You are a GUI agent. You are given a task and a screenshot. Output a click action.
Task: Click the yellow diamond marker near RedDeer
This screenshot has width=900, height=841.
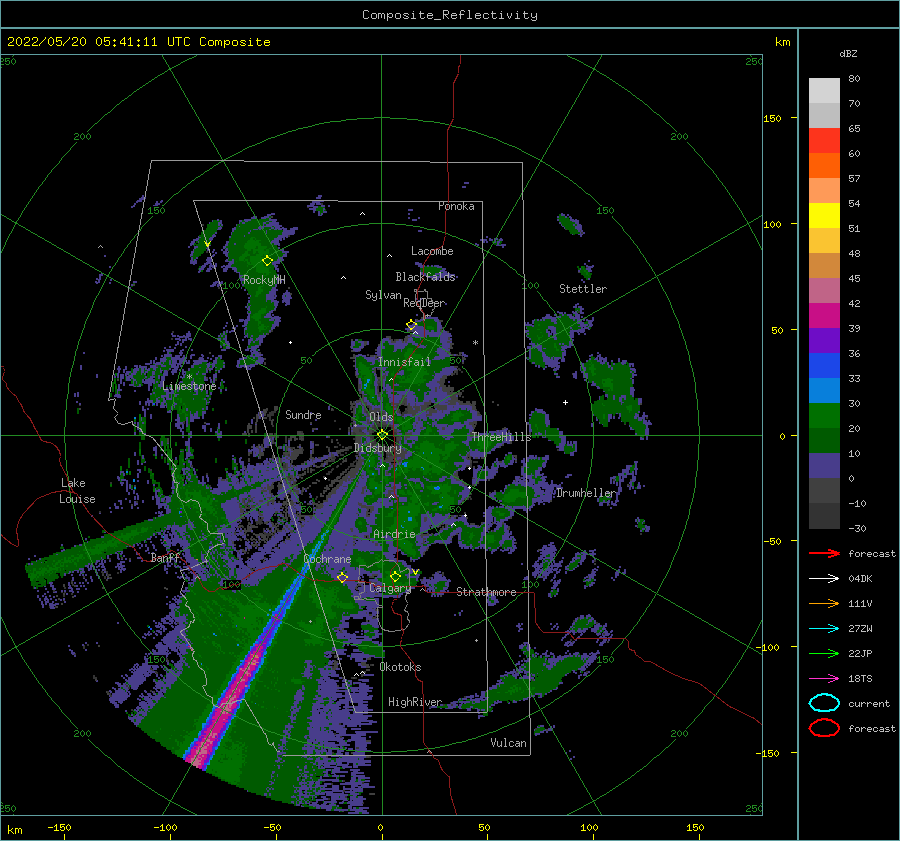[x=411, y=325]
